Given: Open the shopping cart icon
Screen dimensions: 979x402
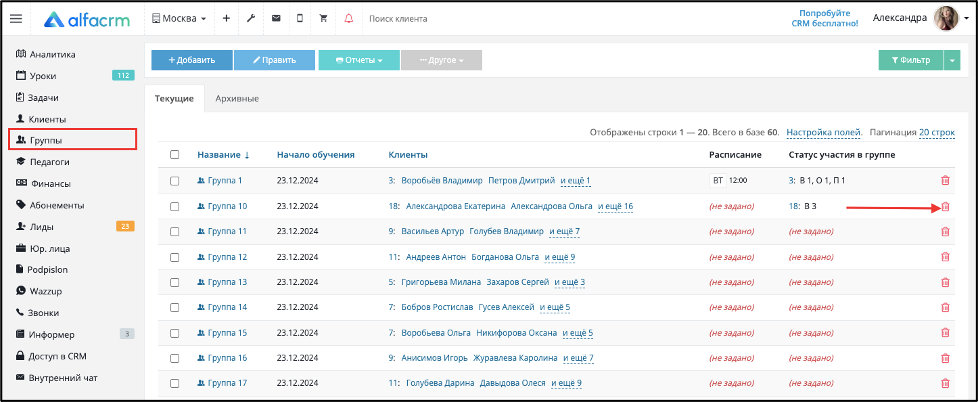Looking at the screenshot, I should click(323, 19).
